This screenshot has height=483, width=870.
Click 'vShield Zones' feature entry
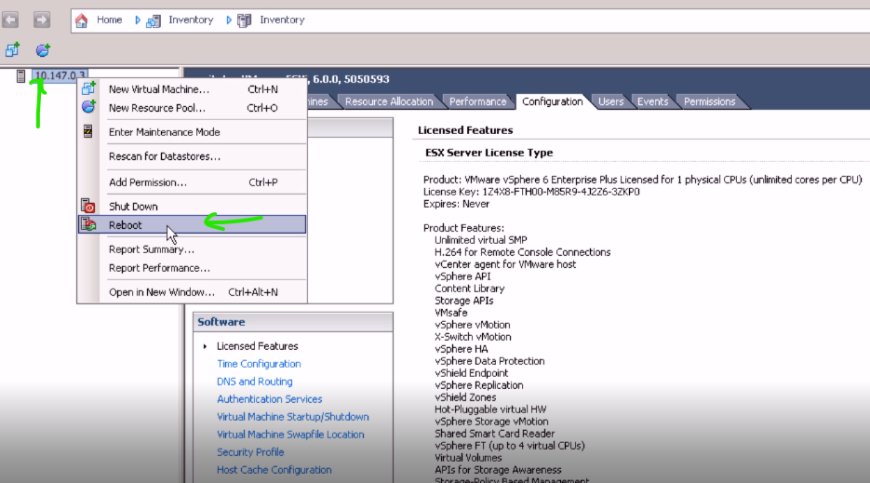(x=466, y=398)
